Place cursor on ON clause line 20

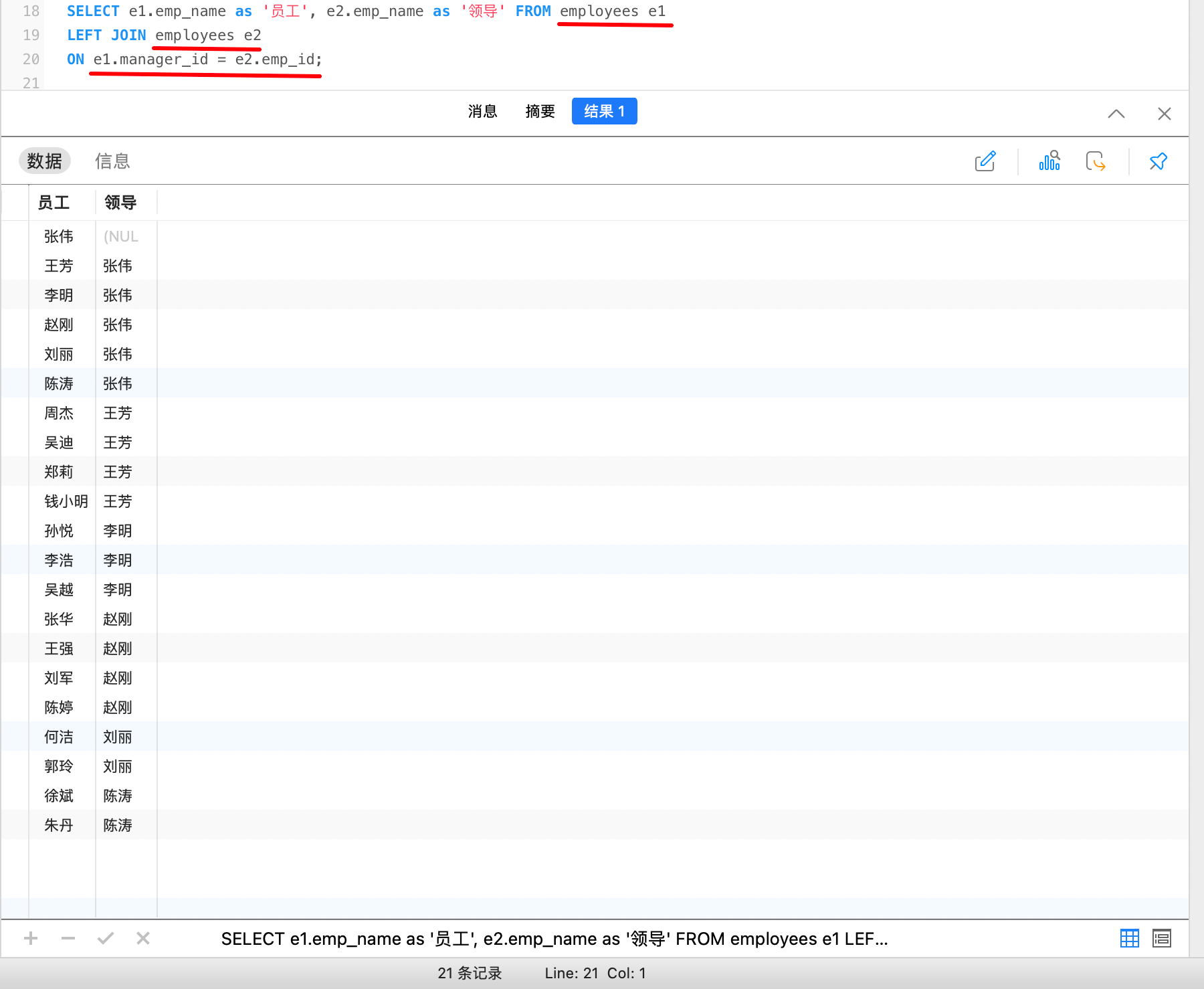tap(194, 60)
